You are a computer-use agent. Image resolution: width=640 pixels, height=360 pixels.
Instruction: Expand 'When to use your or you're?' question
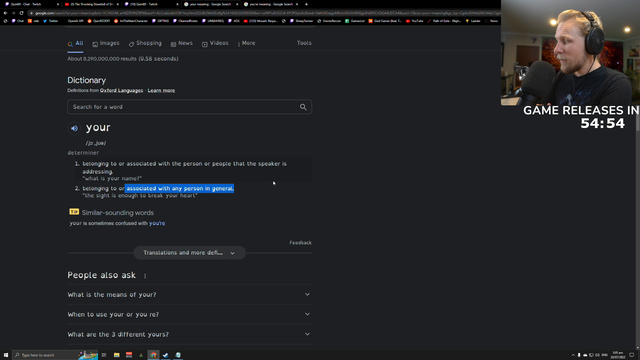click(x=189, y=314)
